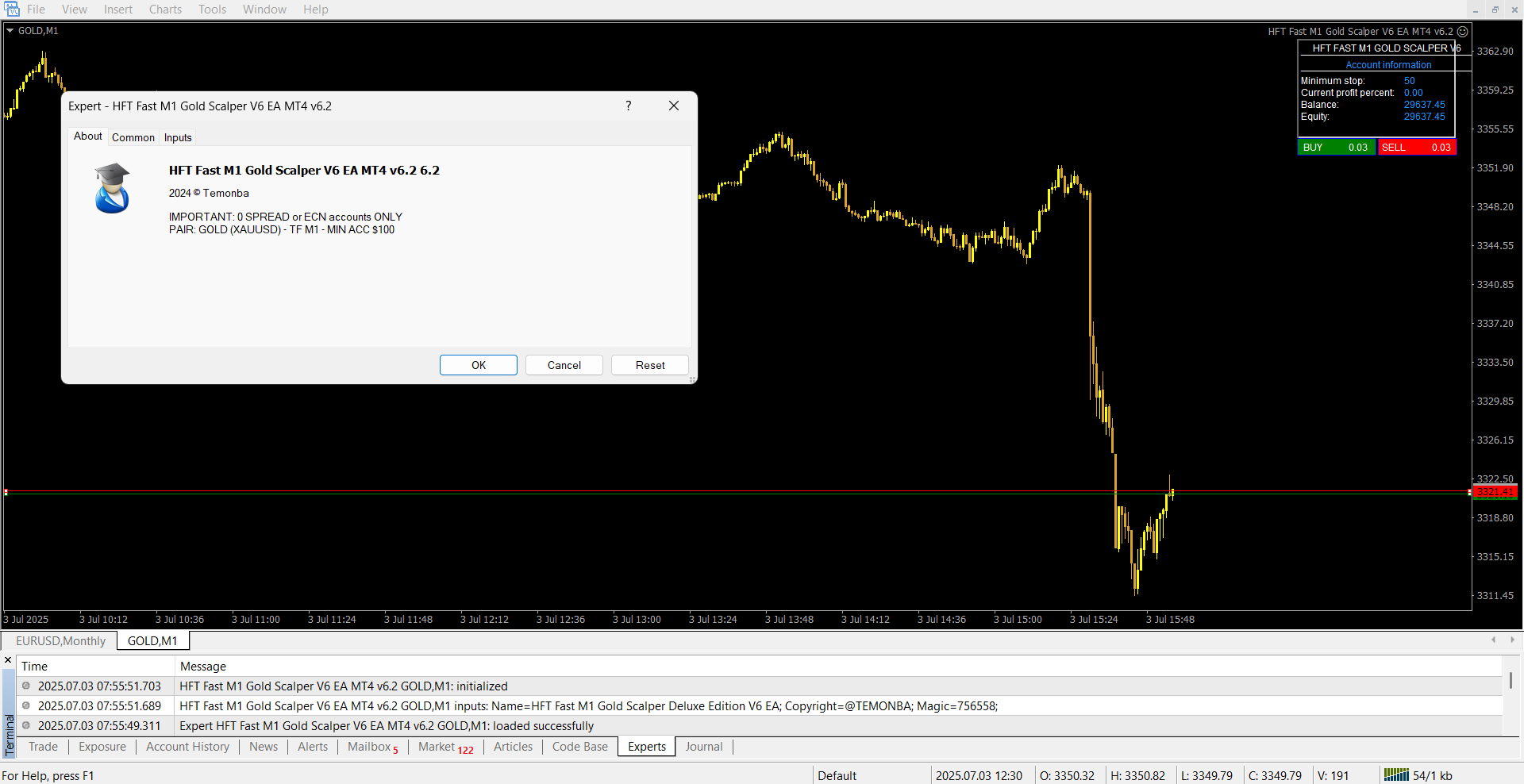Switch to the EURUSD,Monthly chart tab

tap(60, 640)
